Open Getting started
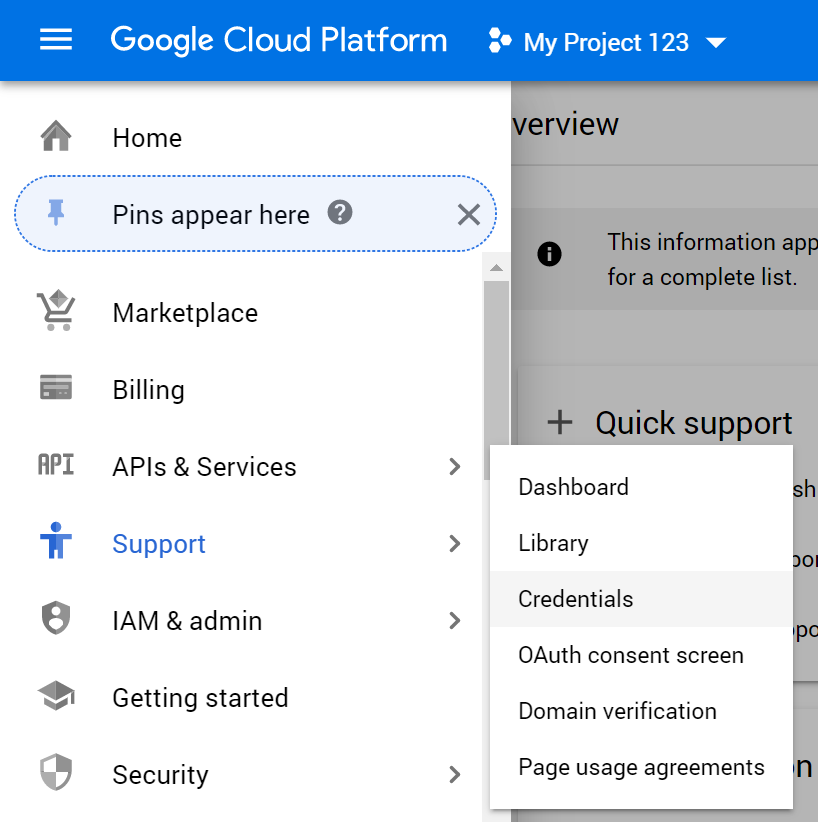Screen dimensions: 818x822 click(200, 698)
